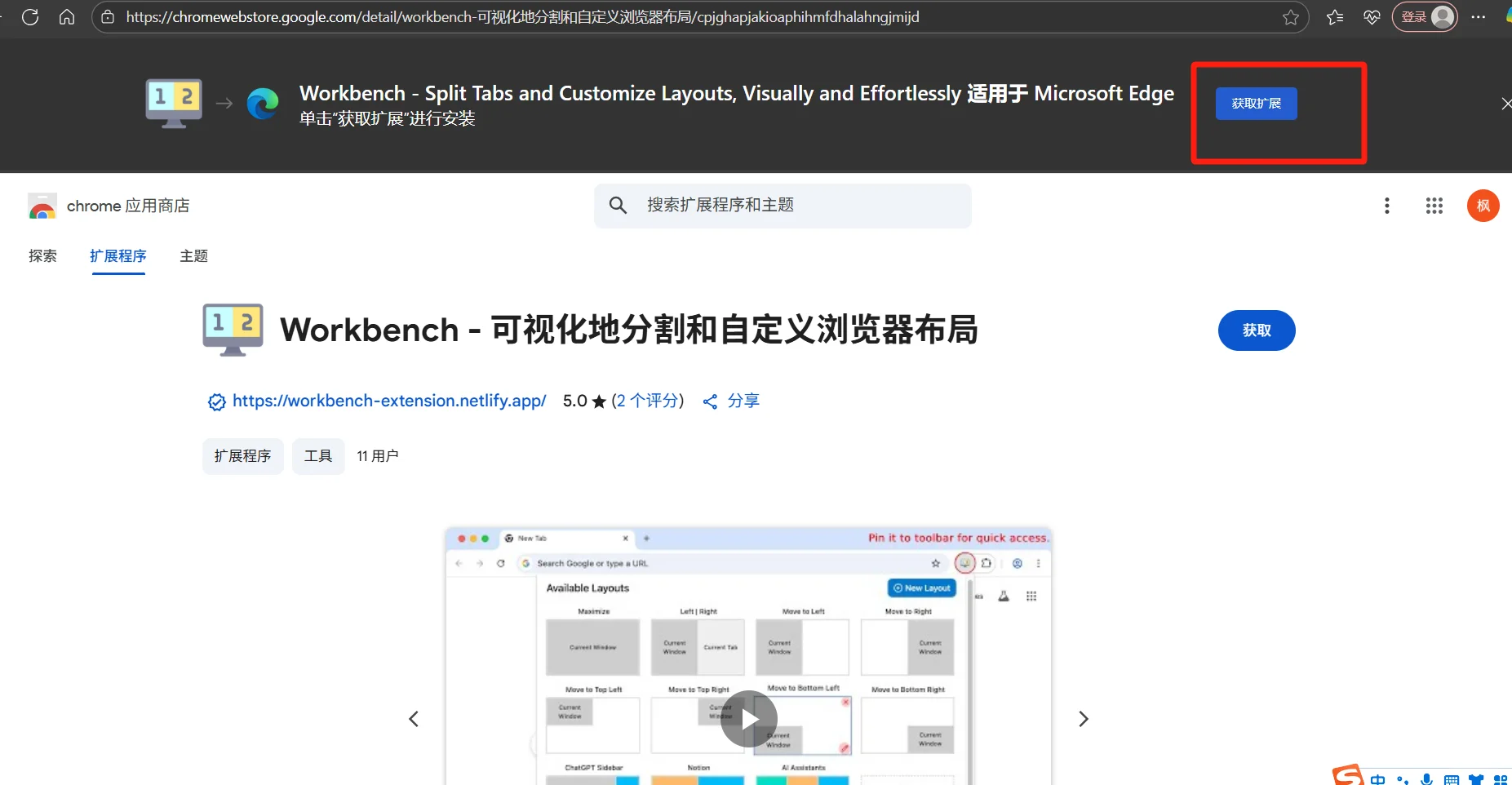Click the 搜索扩展程序和主题 search field
Screen dimensions: 1512x785
(782, 205)
